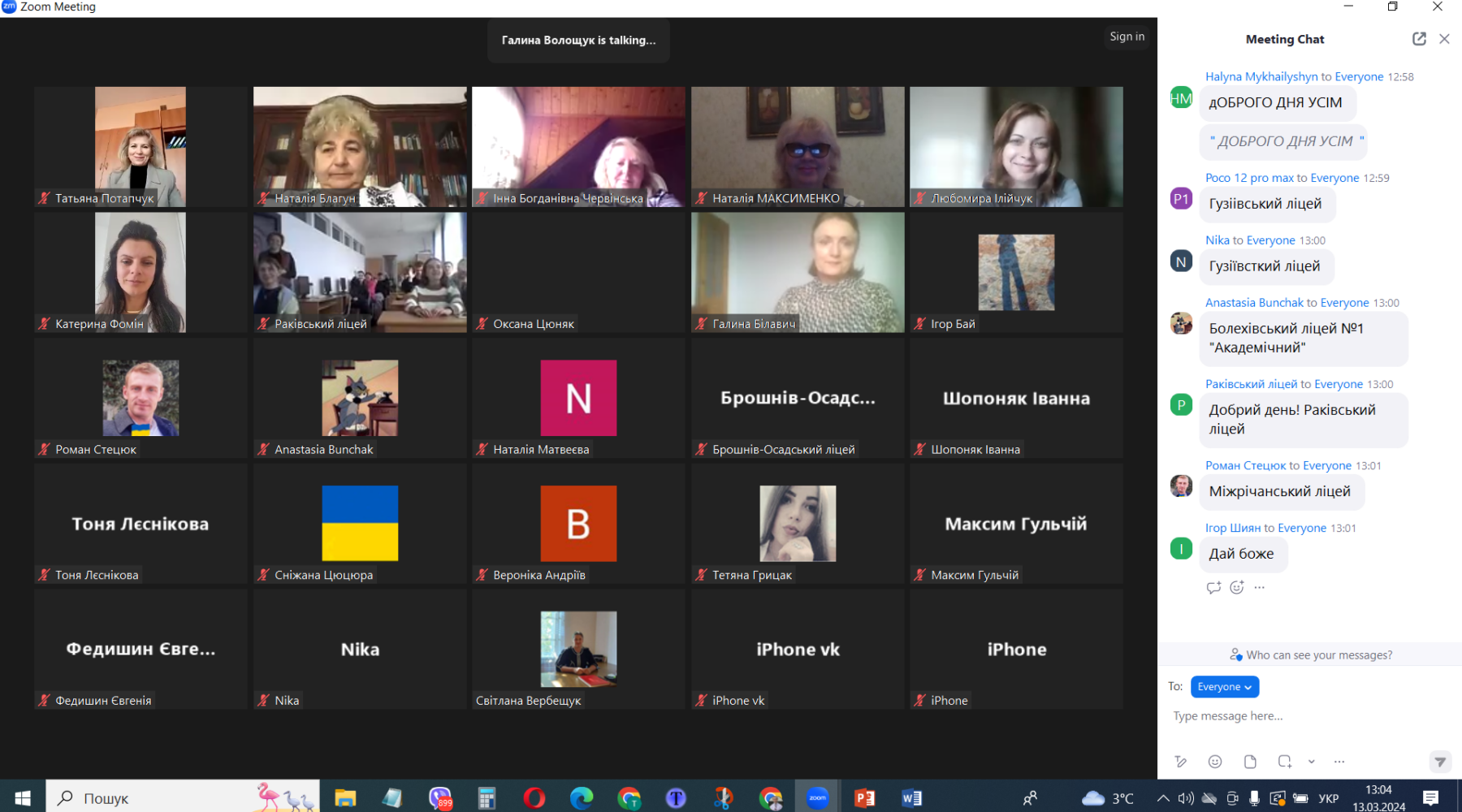The image size is (1462, 812).
Task: Open PowerPoint from the taskbar
Action: coord(865,798)
